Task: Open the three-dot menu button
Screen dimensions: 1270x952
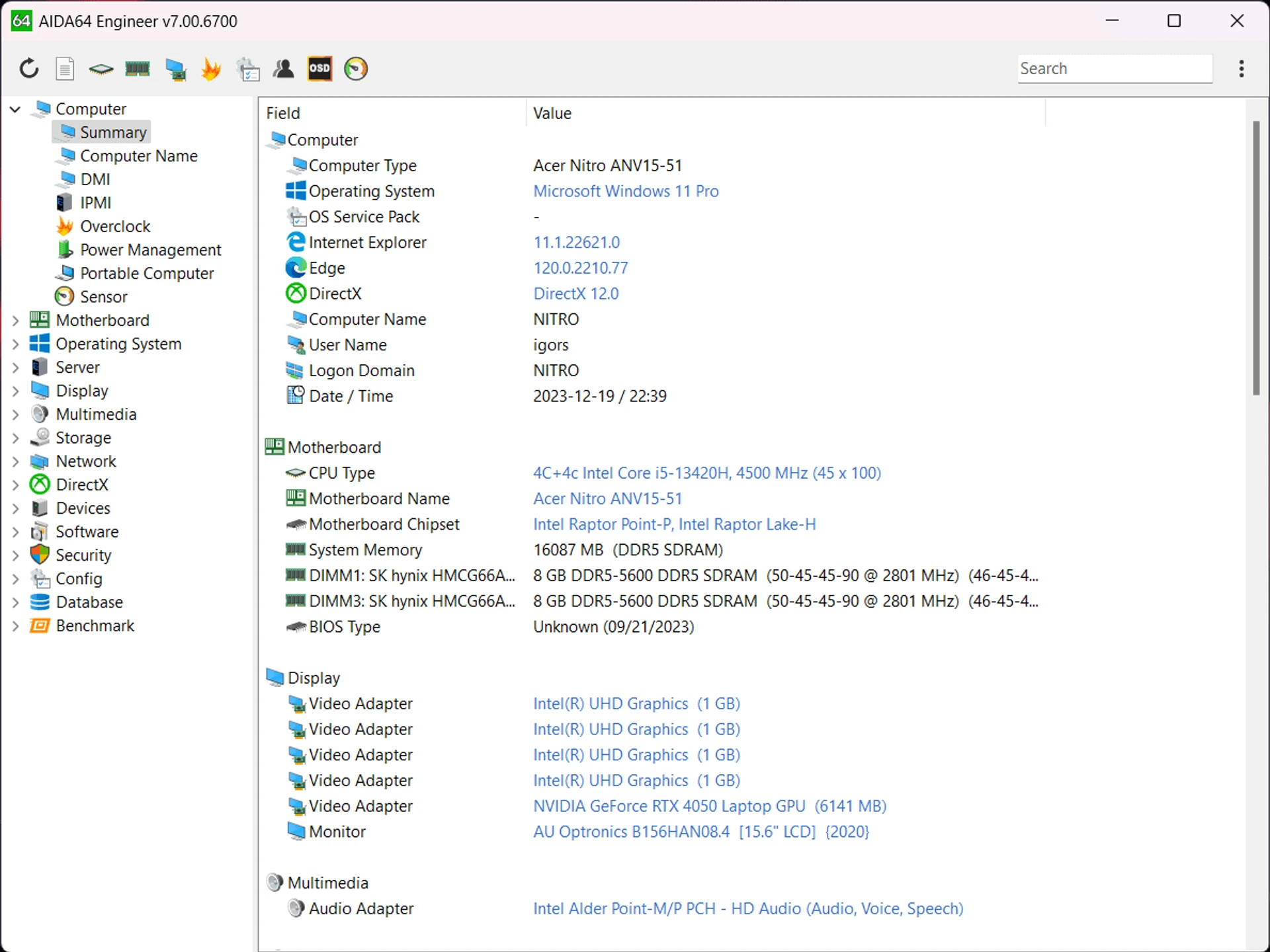Action: click(x=1242, y=69)
